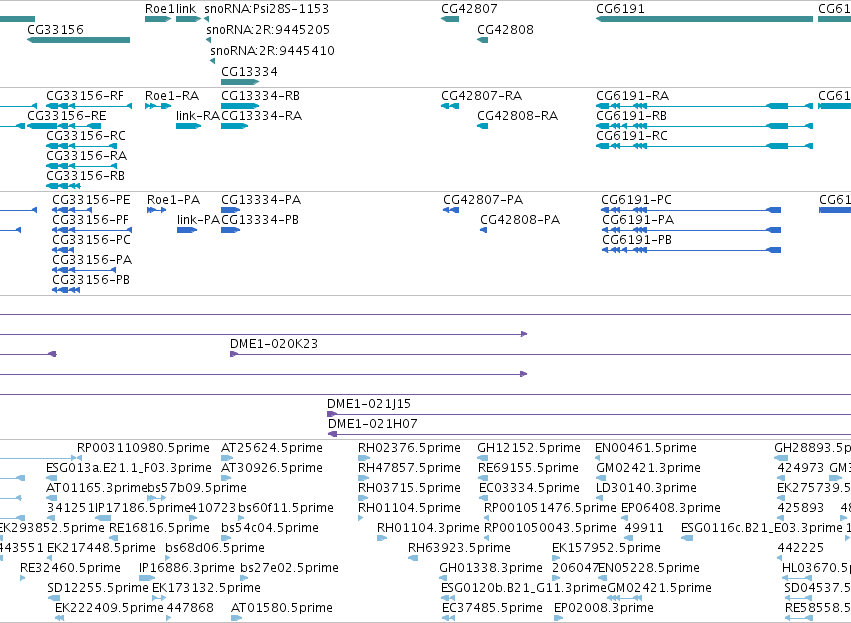Select the CG13334-PB protein label

tap(260, 220)
